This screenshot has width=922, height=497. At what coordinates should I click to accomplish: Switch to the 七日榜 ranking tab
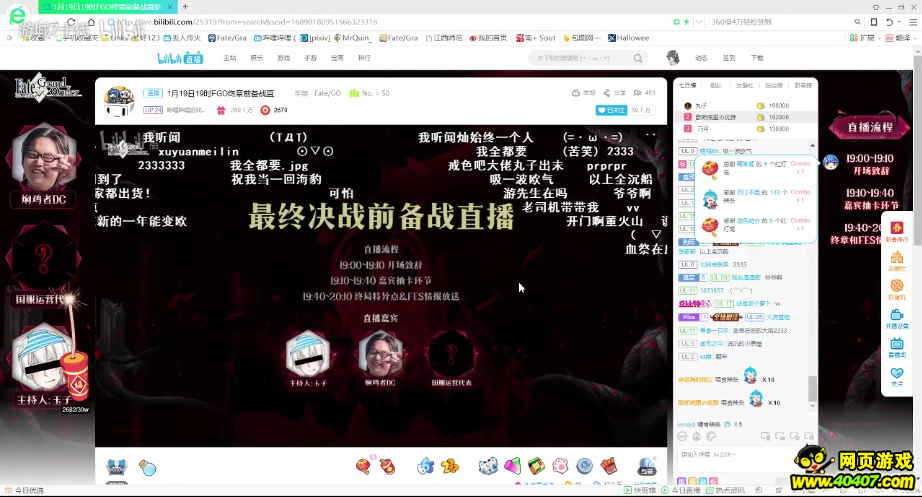(x=687, y=86)
